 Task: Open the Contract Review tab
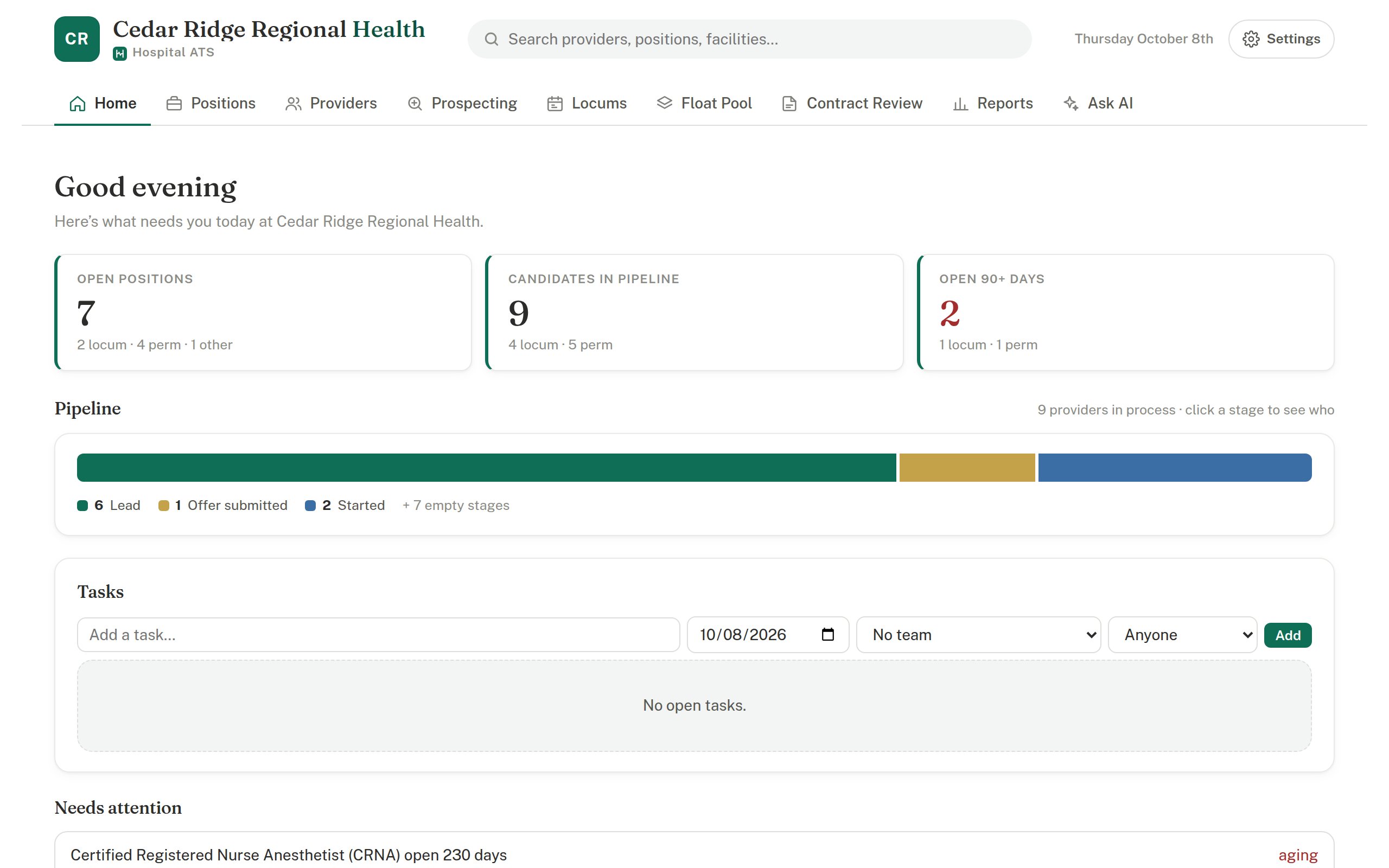(x=852, y=103)
